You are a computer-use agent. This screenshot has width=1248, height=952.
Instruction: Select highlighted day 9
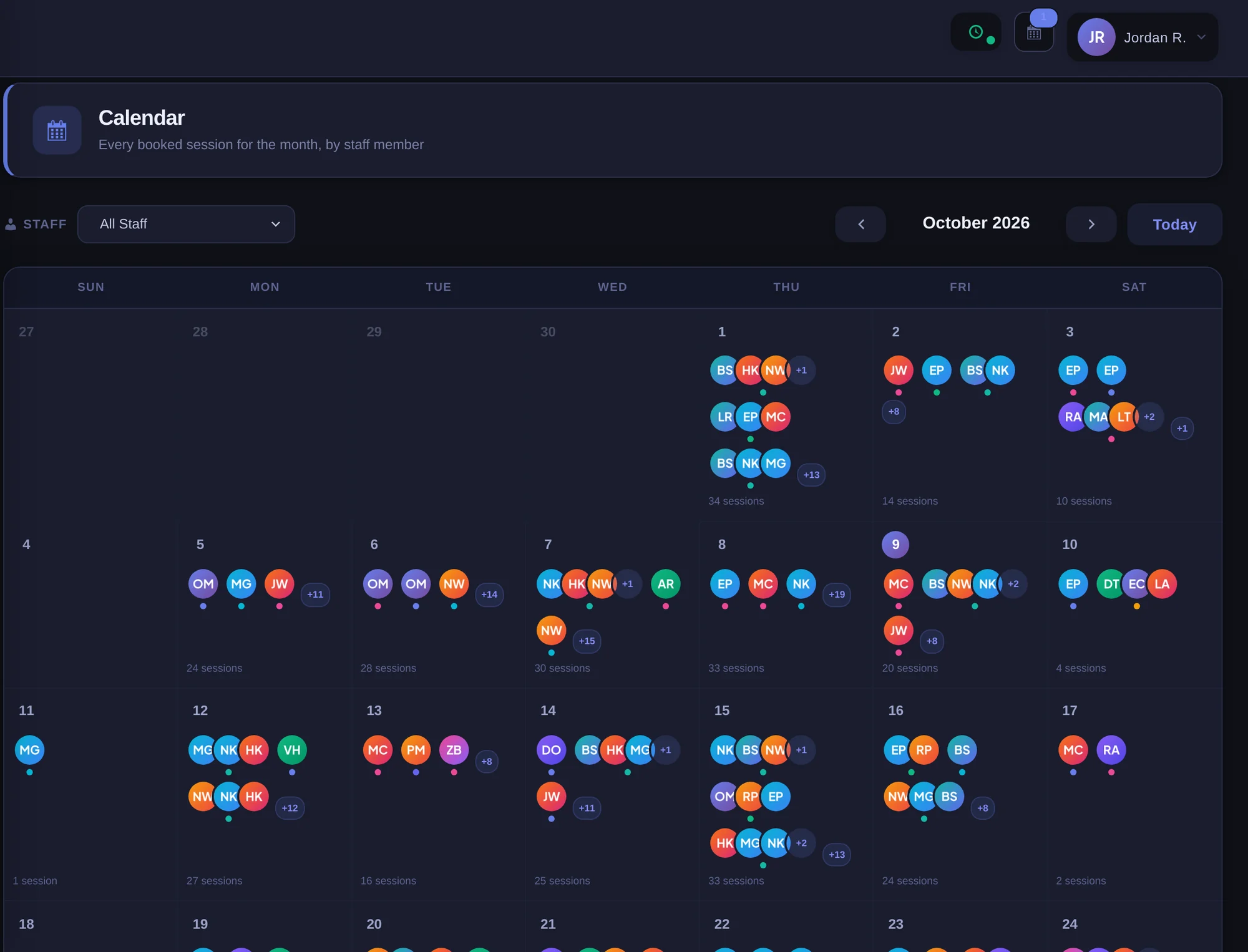(895, 545)
